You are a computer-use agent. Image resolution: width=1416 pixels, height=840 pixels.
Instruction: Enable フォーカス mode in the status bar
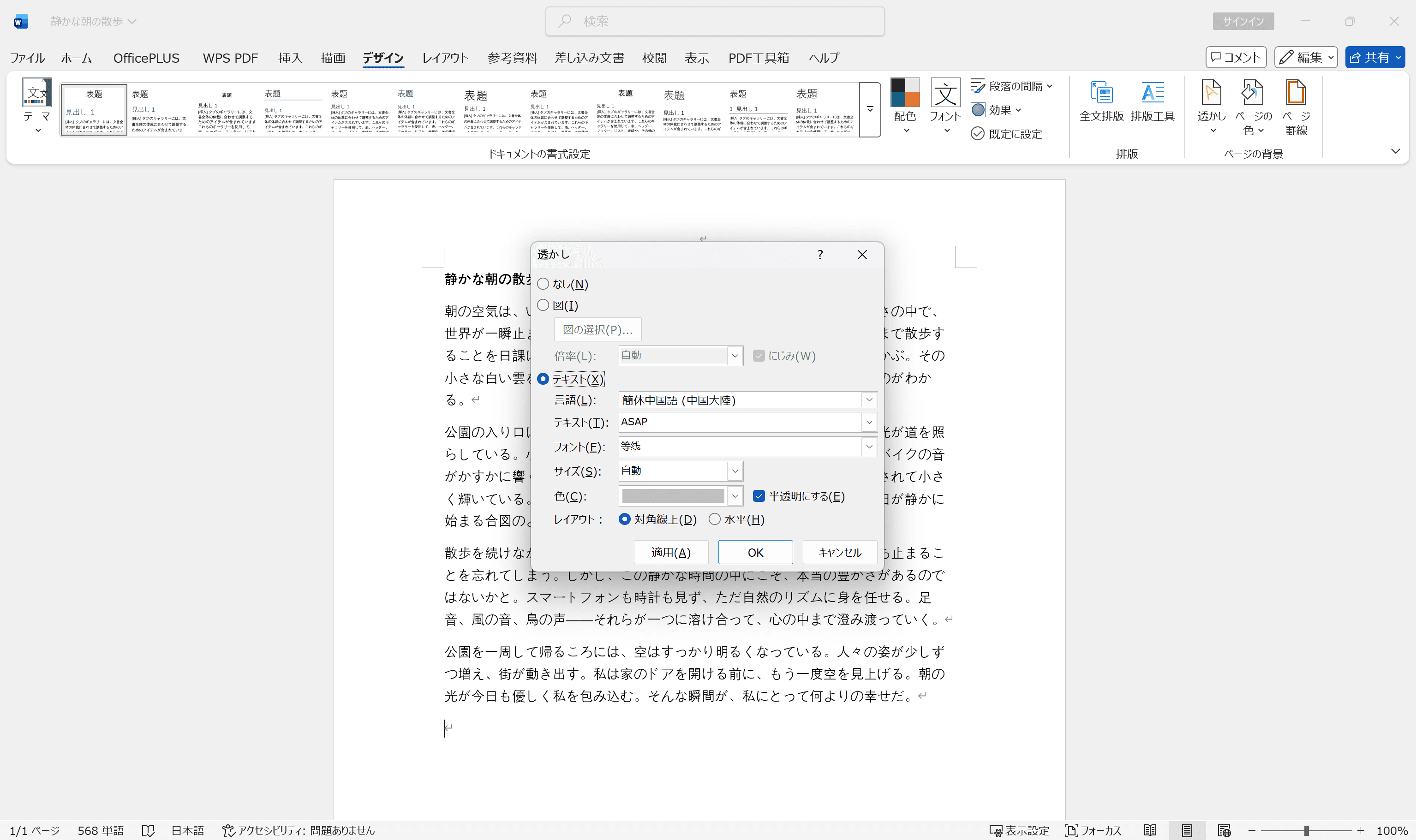(x=1093, y=830)
